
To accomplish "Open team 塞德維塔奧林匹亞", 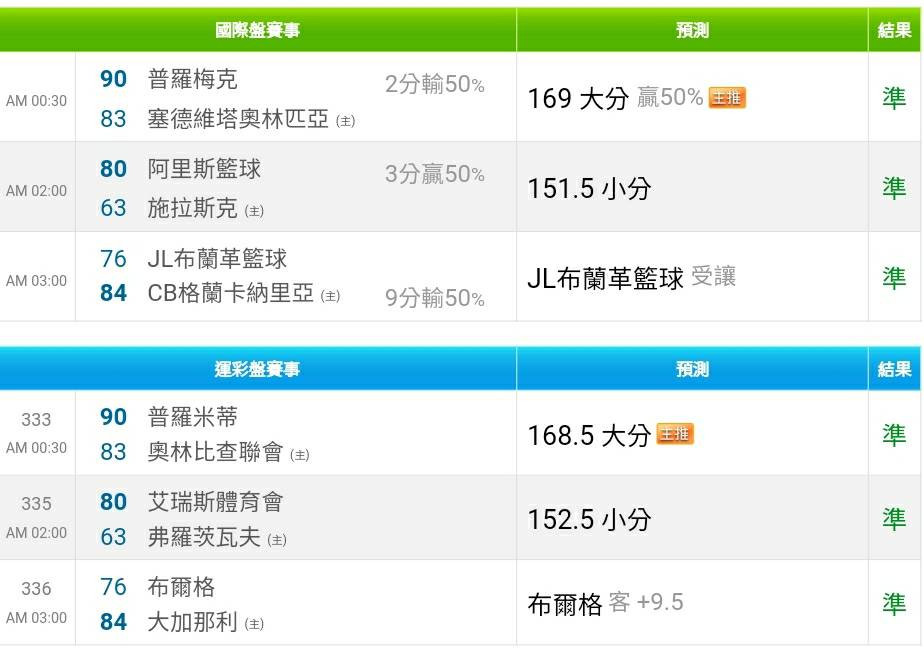I will 237,119.
